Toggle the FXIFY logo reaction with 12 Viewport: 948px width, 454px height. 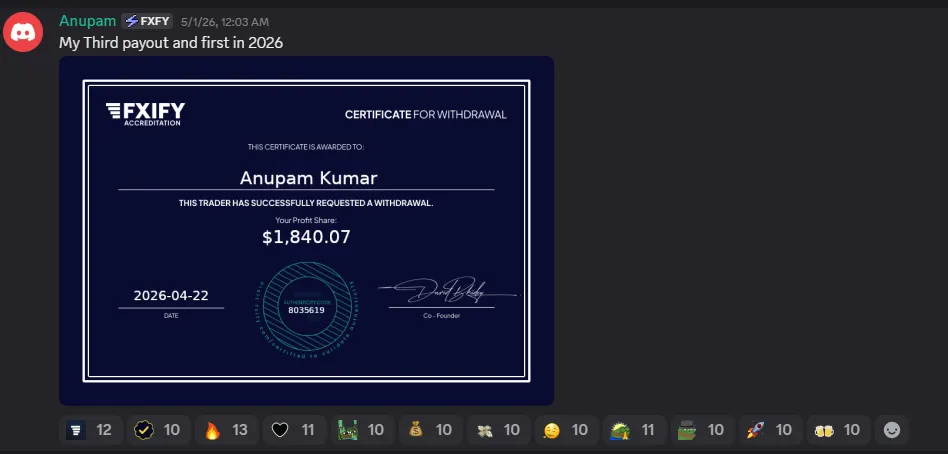coord(91,430)
